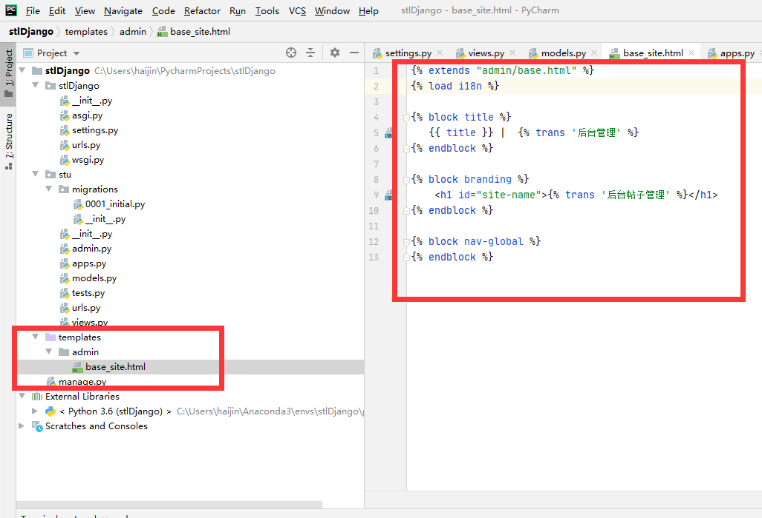Fold the block nav-global at line 12

point(406,242)
